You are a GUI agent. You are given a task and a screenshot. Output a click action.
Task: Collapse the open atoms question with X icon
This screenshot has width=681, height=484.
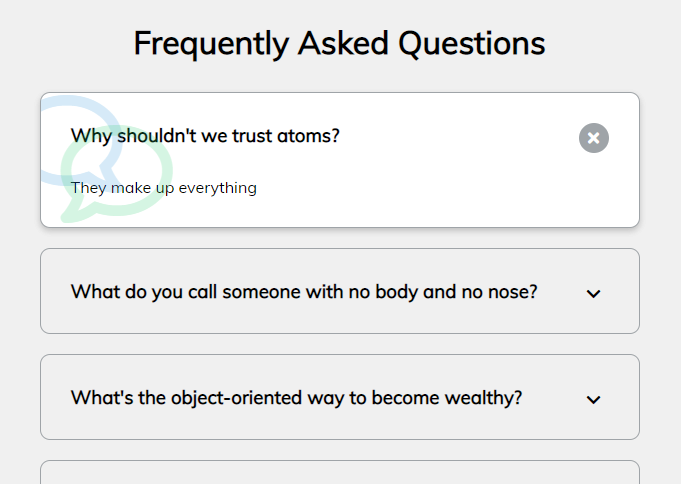tap(593, 138)
